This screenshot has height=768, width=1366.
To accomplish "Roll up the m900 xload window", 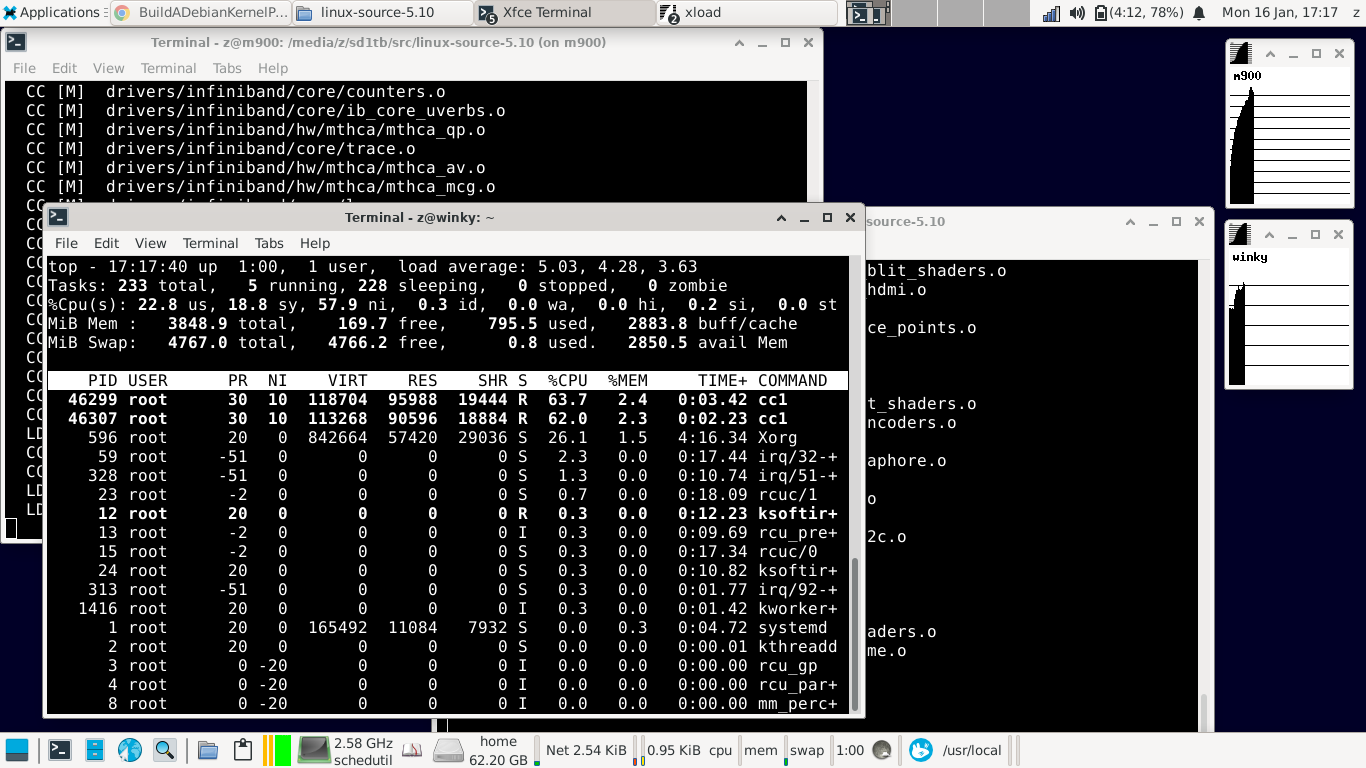I will point(1271,54).
